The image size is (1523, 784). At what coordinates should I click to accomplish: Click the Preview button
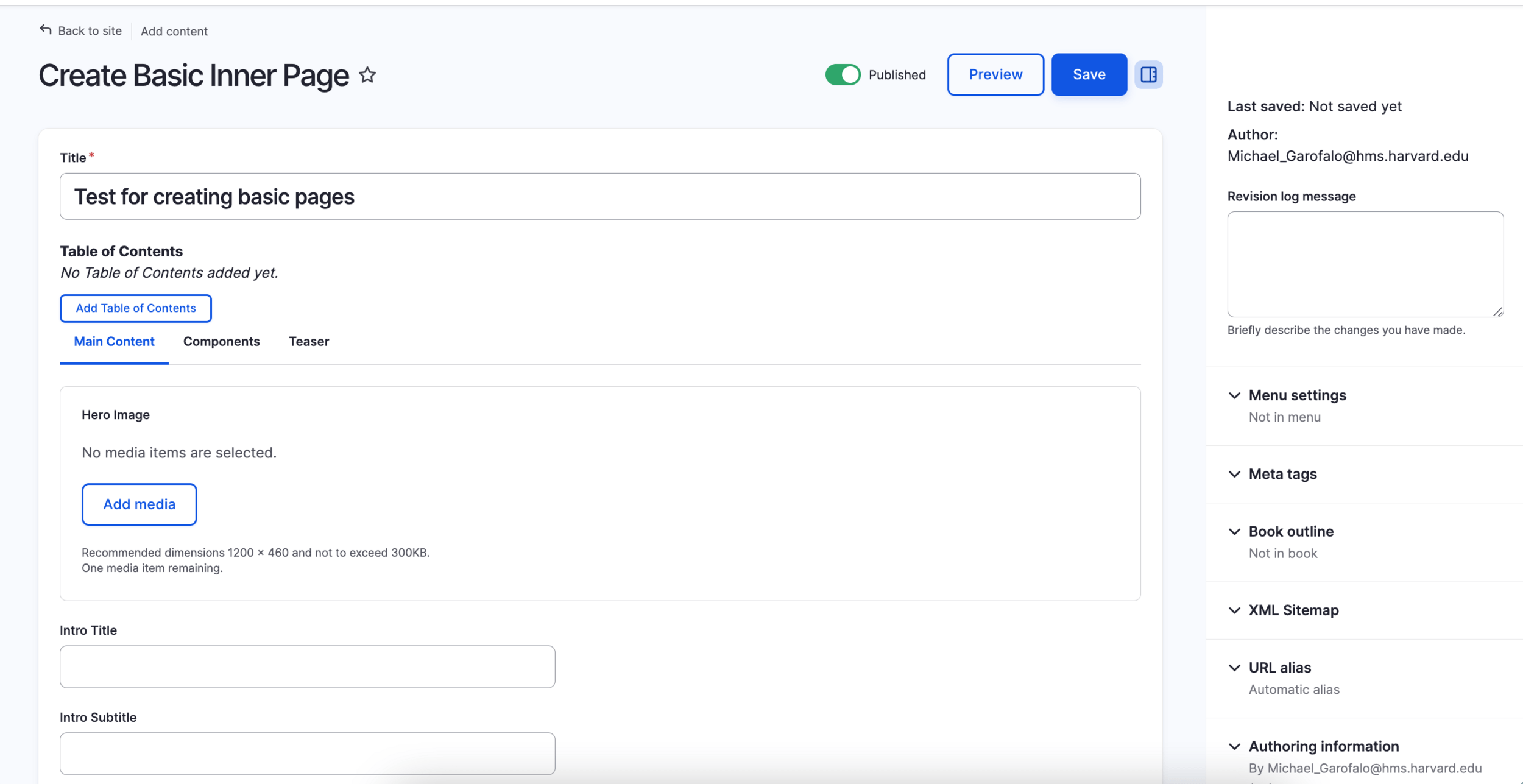(995, 74)
